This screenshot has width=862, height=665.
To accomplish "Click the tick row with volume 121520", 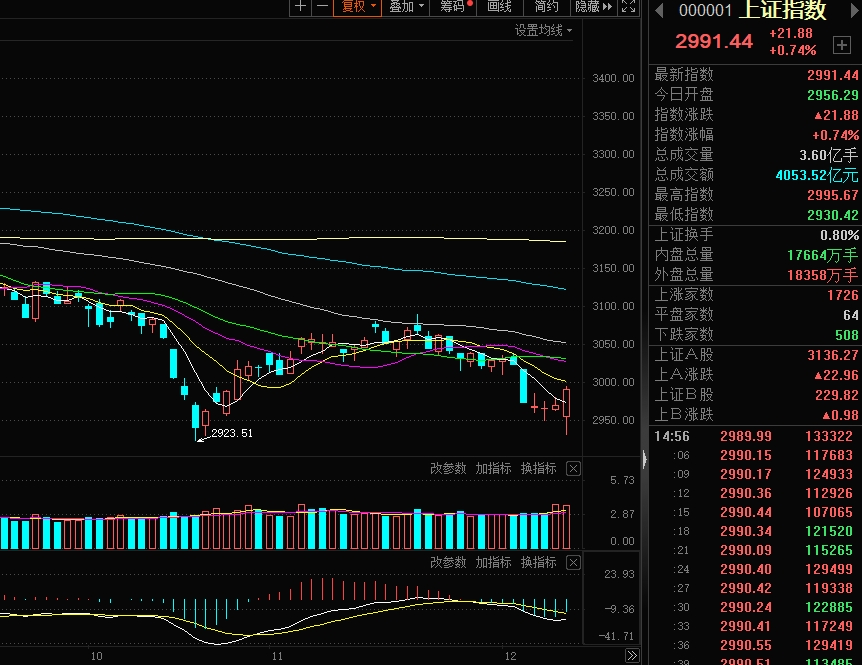I will pyautogui.click(x=756, y=531).
